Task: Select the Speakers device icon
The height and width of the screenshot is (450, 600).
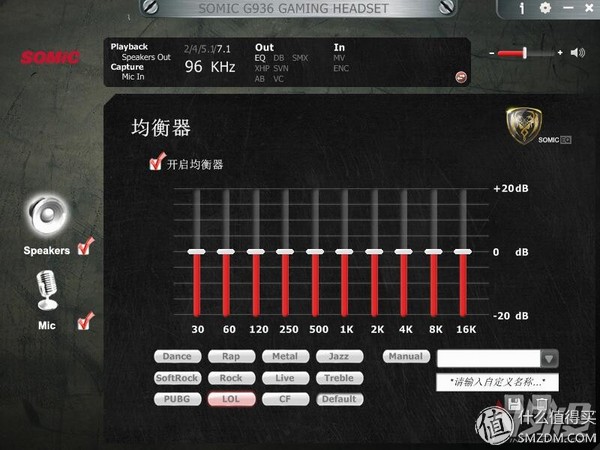Action: point(47,214)
